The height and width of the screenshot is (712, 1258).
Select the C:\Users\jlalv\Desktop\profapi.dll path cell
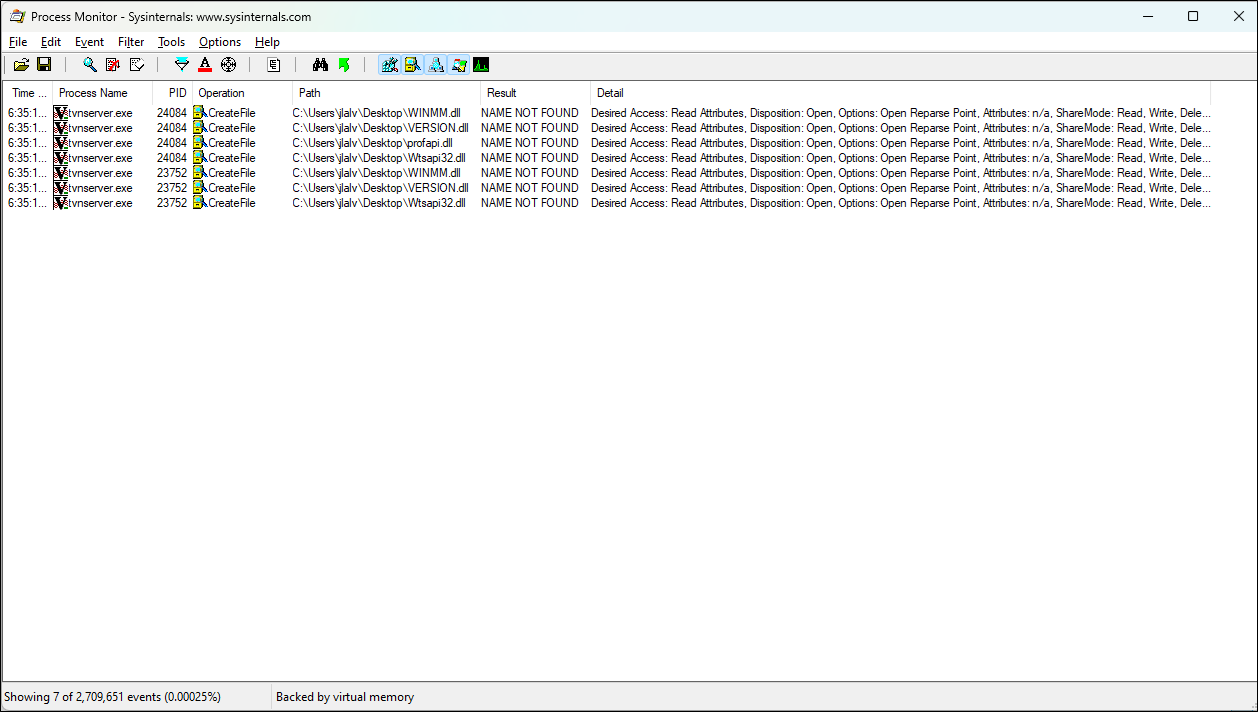click(x=372, y=143)
